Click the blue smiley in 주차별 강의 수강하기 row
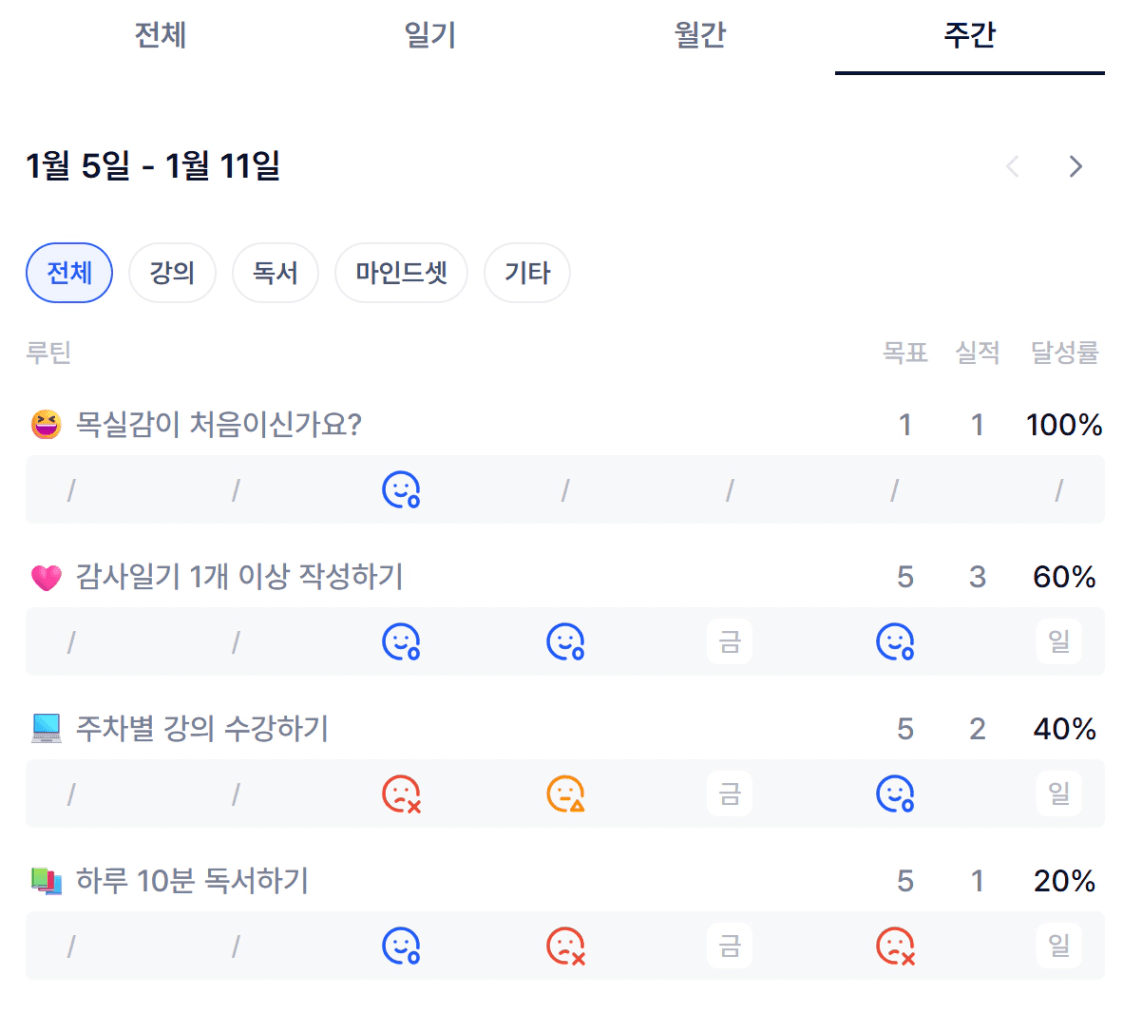1123x1013 pixels. pyautogui.click(x=894, y=794)
